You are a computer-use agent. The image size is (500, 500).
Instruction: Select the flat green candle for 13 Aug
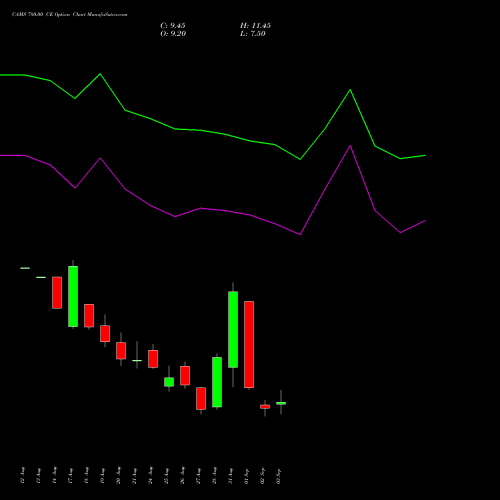(x=41, y=277)
